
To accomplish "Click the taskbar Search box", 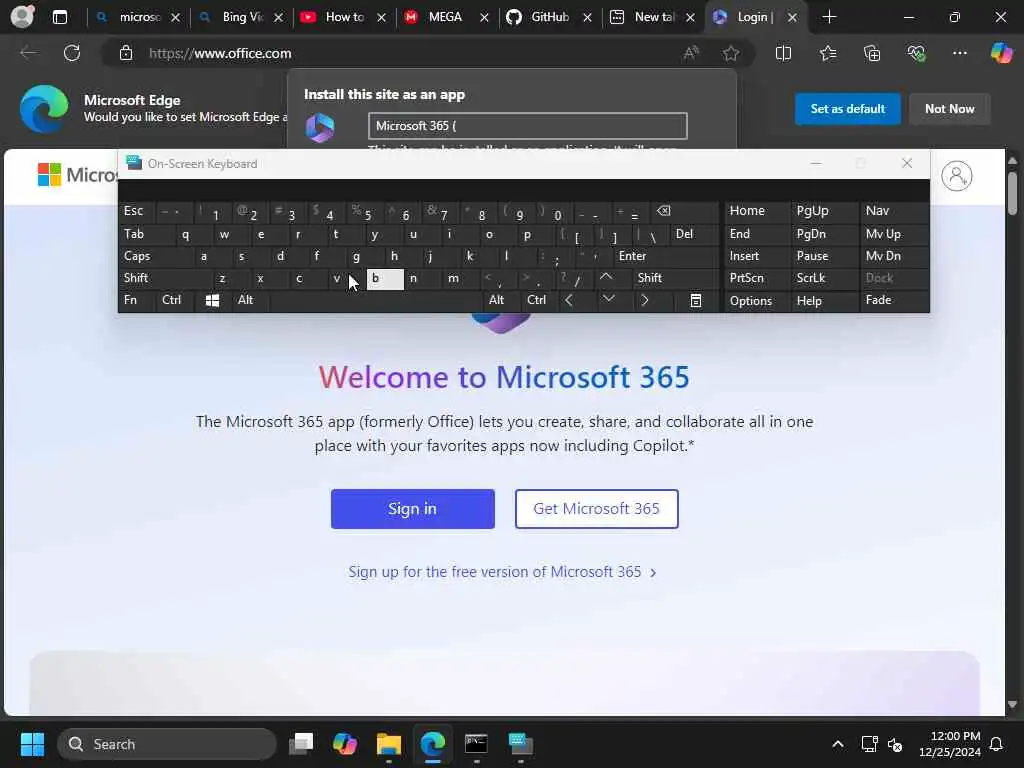I will point(167,744).
